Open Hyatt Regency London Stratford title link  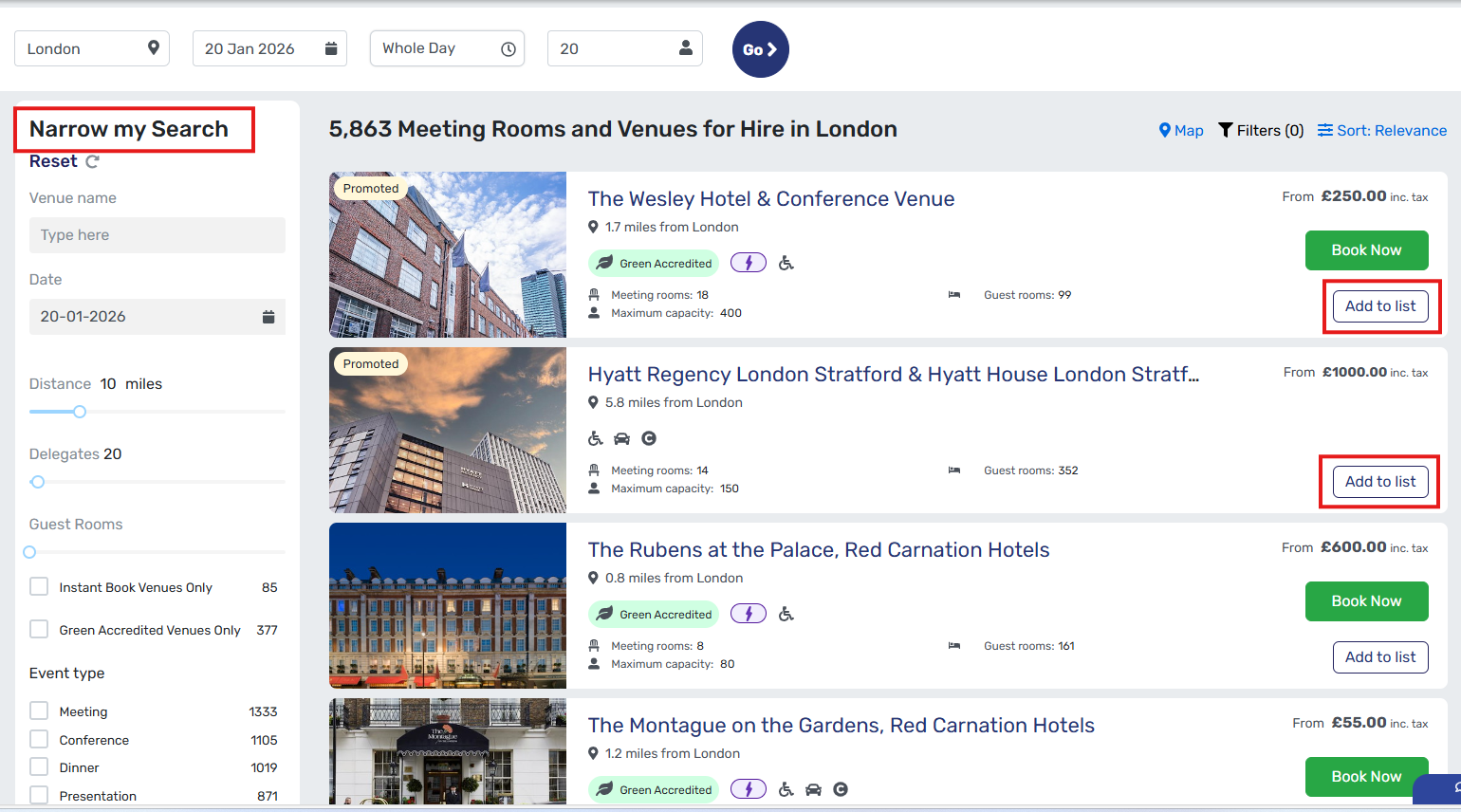coord(894,375)
